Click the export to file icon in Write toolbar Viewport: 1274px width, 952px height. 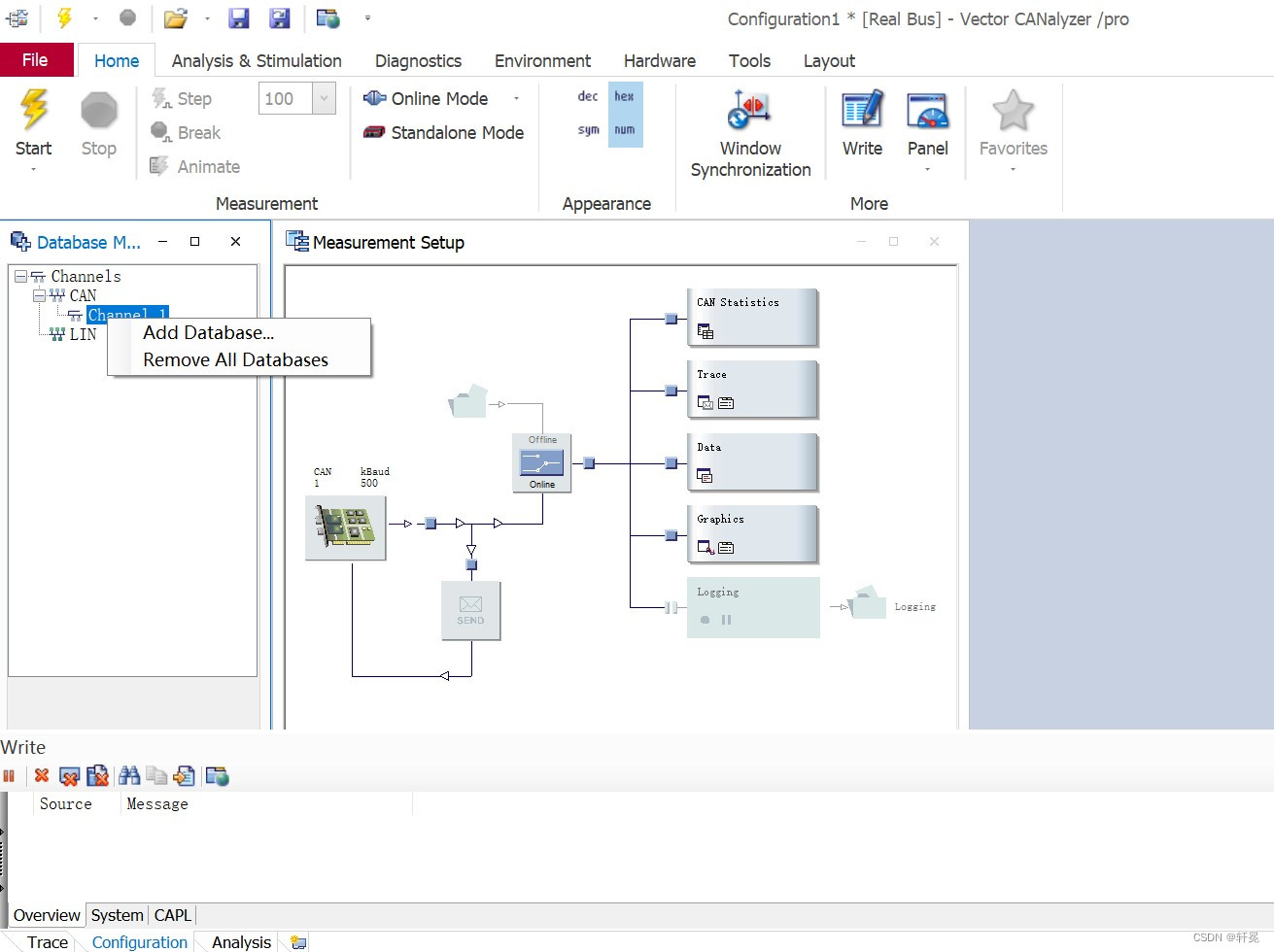click(185, 775)
